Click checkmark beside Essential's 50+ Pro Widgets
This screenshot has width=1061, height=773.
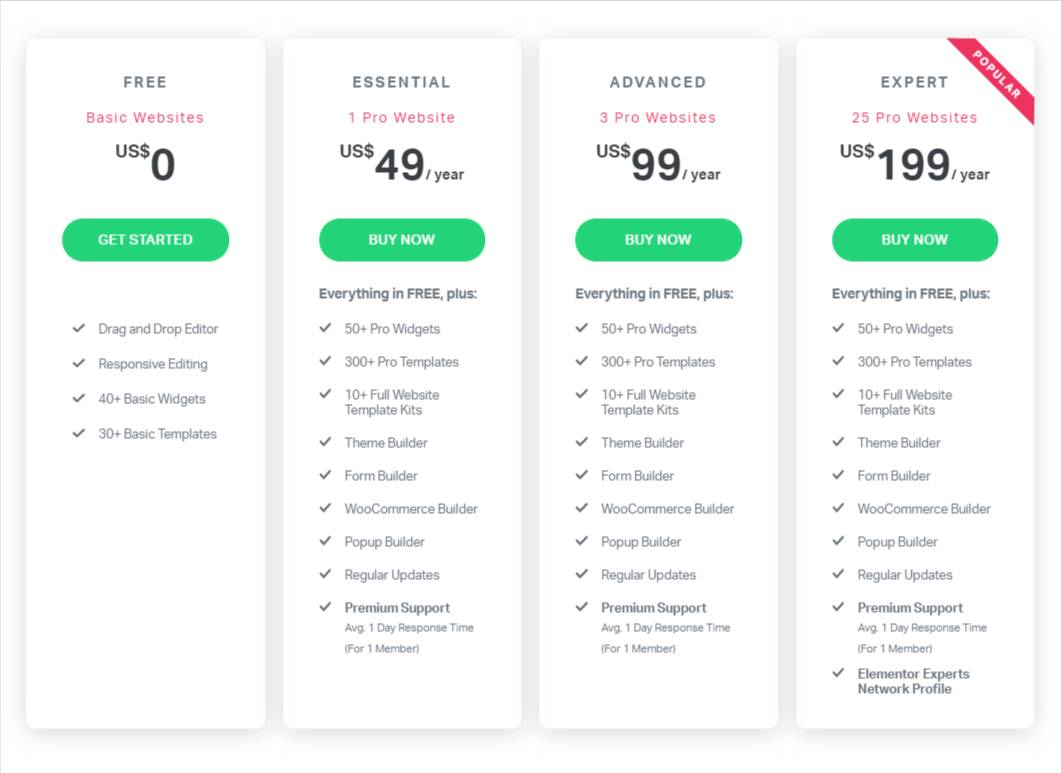coord(325,328)
